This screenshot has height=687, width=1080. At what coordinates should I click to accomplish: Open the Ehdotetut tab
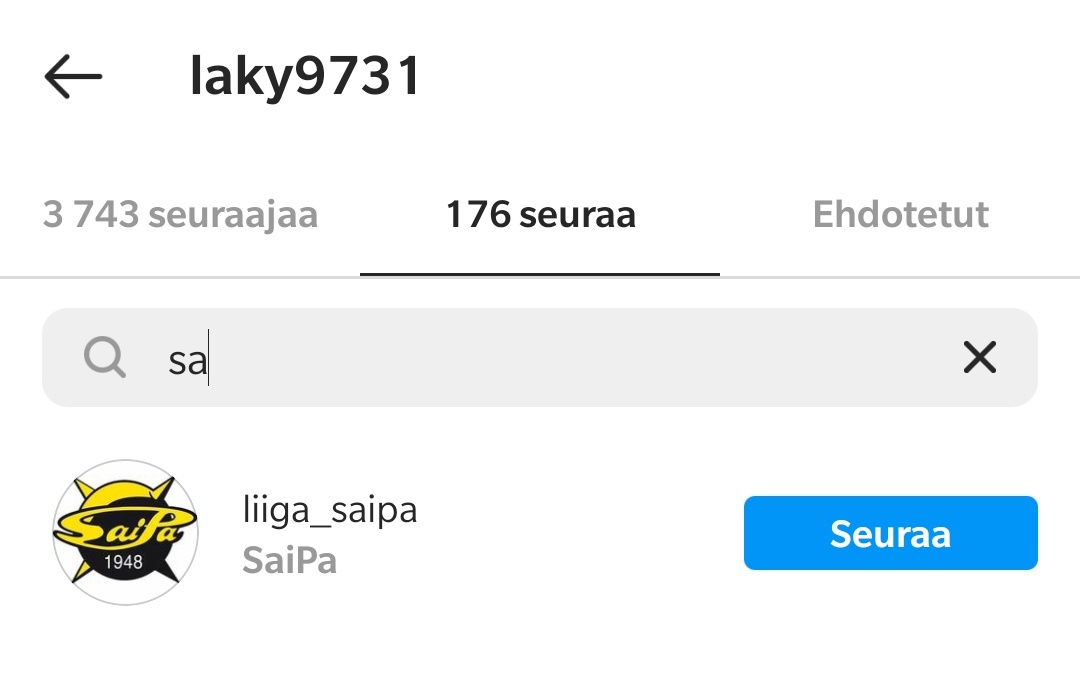(900, 214)
